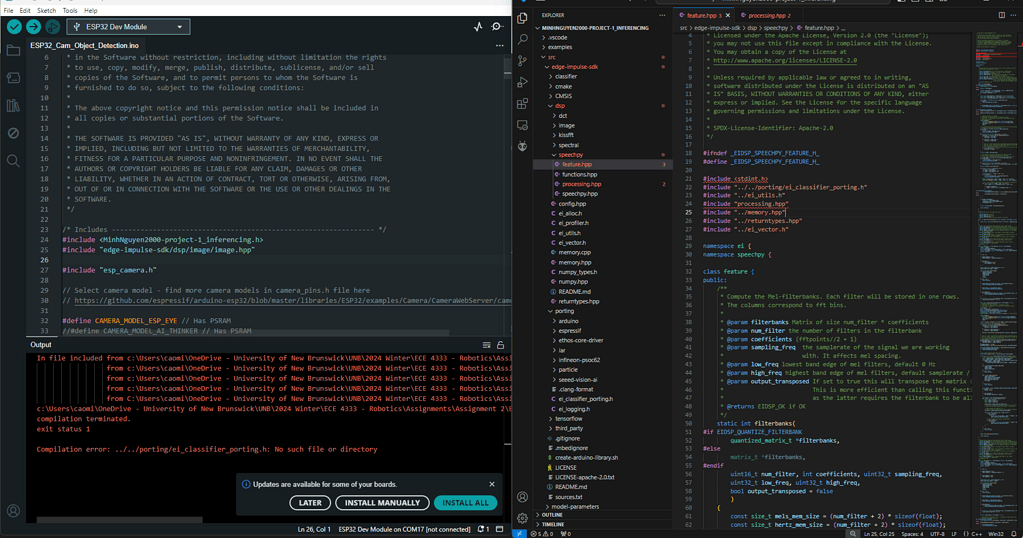Switch to the processing.hpp editor tab
The width and height of the screenshot is (1023, 538).
[767, 15]
